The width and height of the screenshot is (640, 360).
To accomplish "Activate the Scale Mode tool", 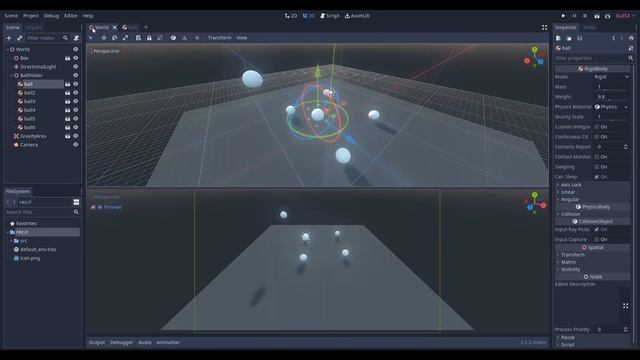I will (x=126, y=38).
